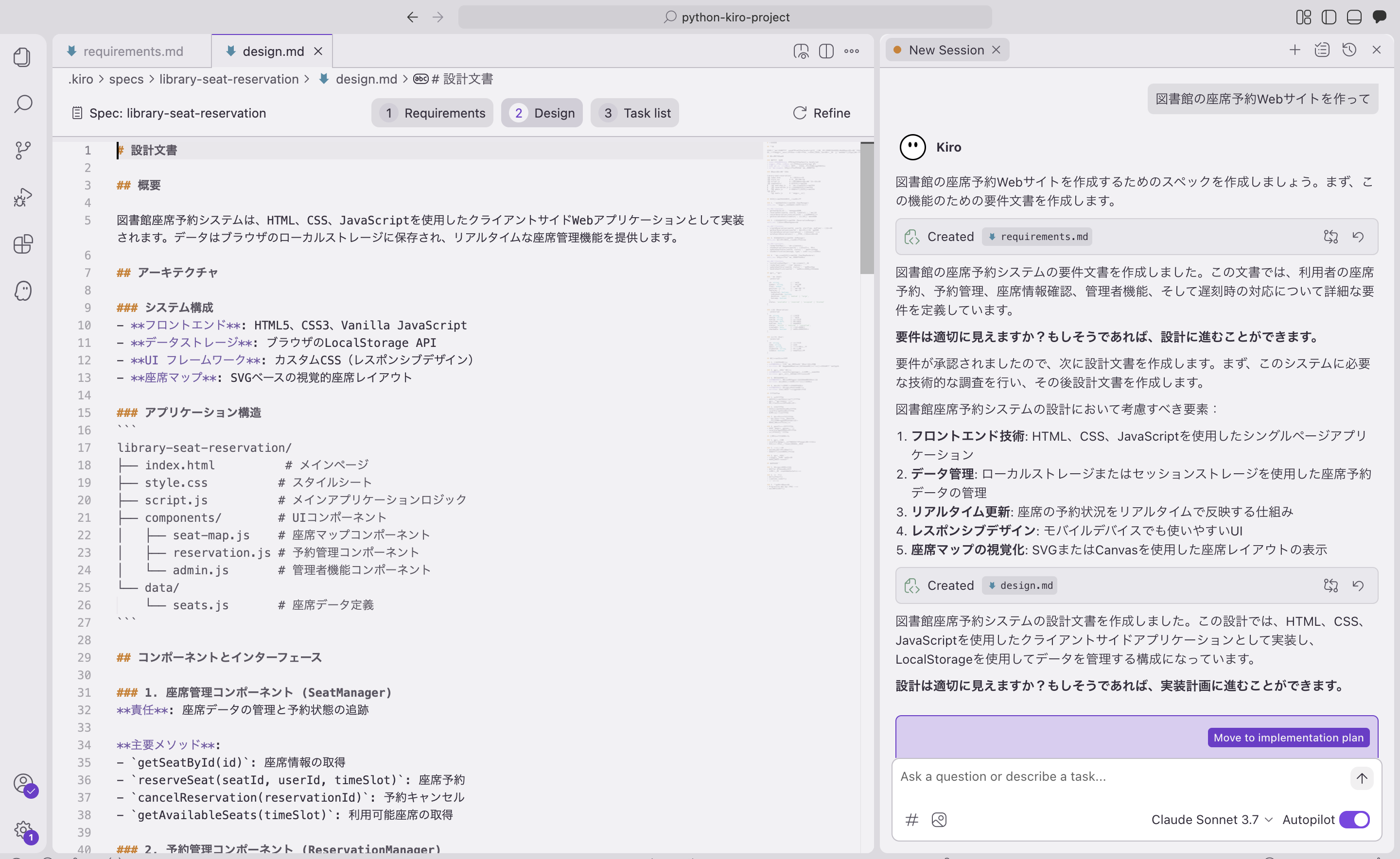The width and height of the screenshot is (1400, 859).
Task: Send the chat message with arrow button
Action: 1361,778
